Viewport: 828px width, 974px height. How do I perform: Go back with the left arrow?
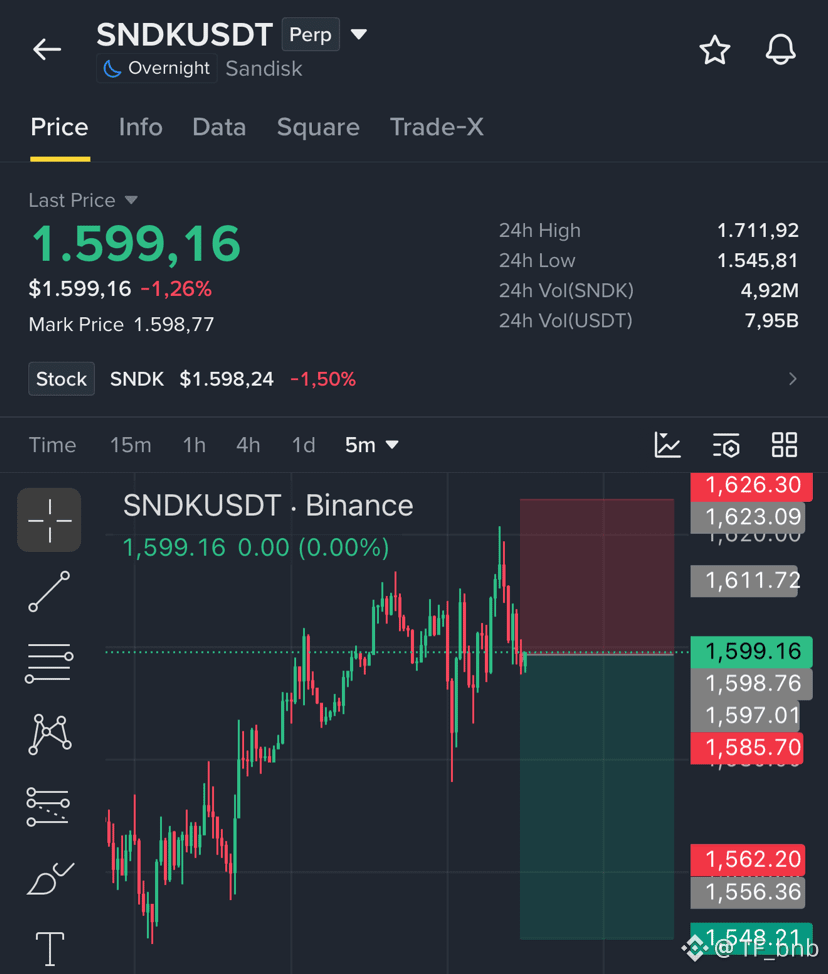click(x=47, y=49)
